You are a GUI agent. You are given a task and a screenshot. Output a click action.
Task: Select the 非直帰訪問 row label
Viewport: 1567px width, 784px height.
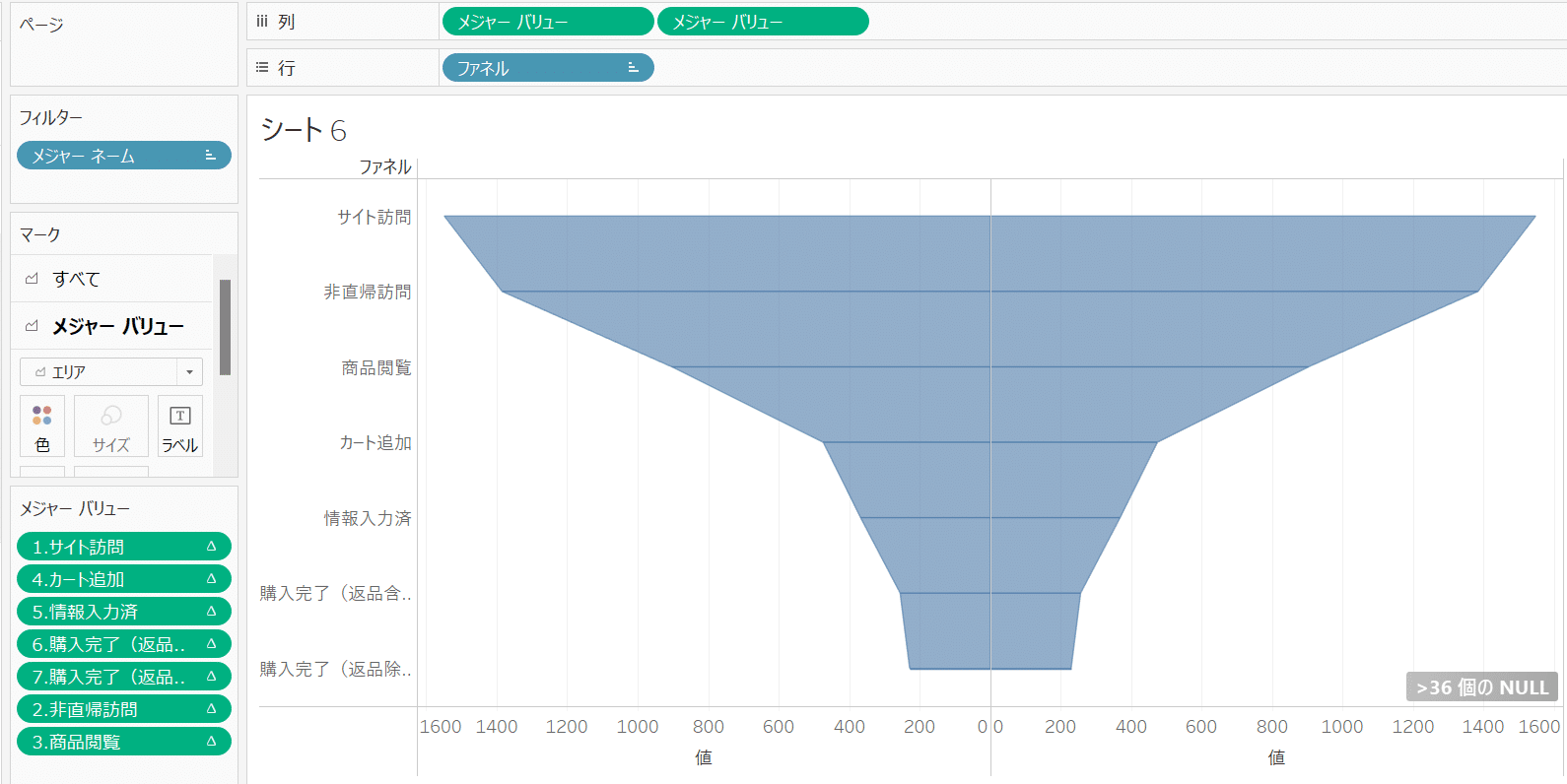pos(368,293)
